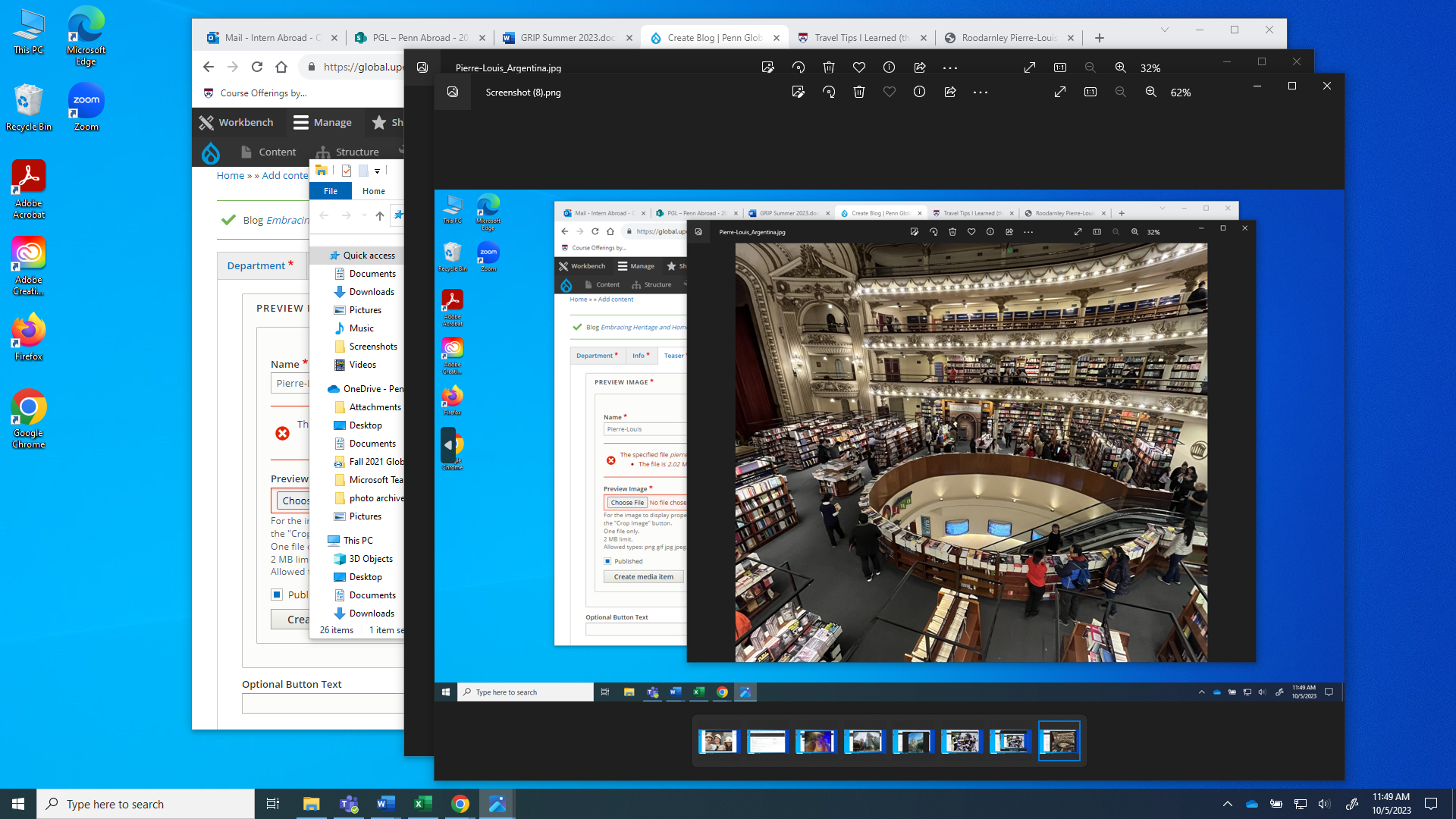Delete Screenshot (8).png using trash icon

click(859, 92)
